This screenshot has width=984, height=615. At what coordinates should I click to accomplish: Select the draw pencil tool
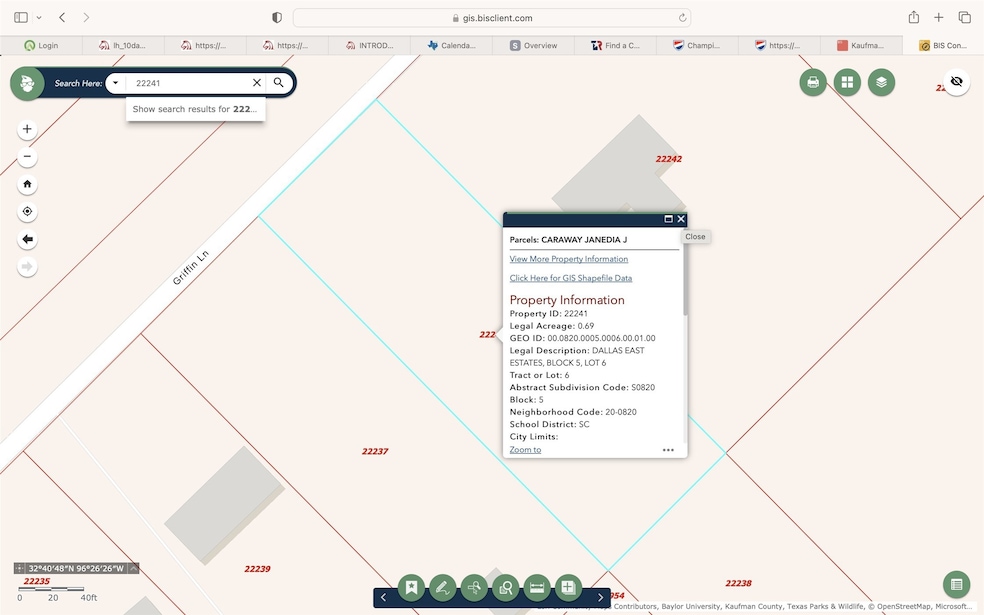[442, 587]
